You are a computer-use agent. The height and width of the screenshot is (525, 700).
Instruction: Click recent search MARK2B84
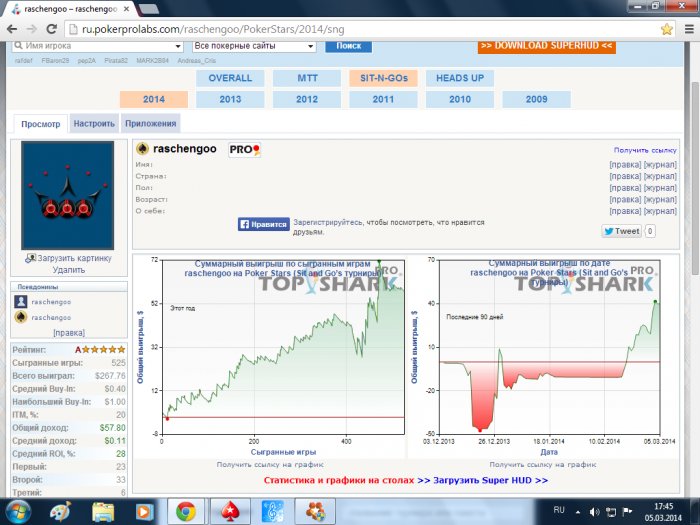[152, 60]
